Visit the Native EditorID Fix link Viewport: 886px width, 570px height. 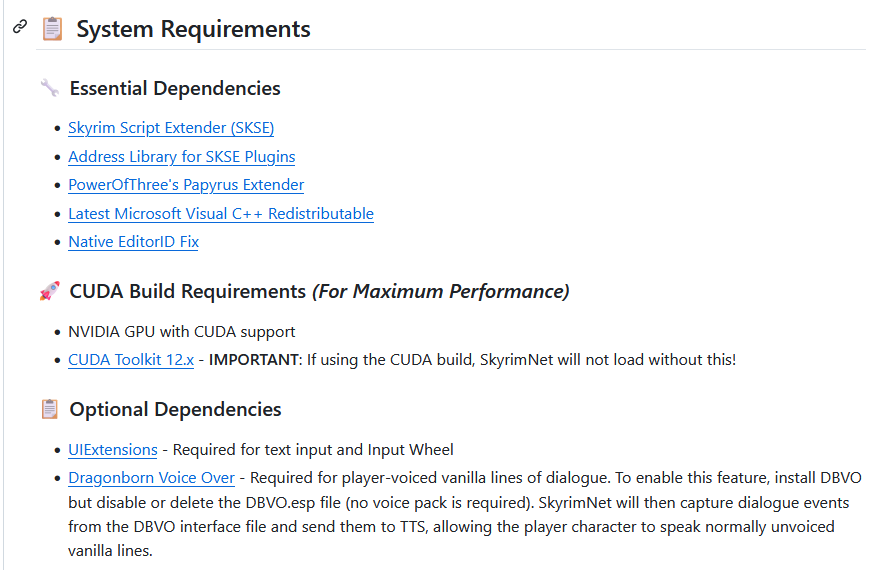133,242
